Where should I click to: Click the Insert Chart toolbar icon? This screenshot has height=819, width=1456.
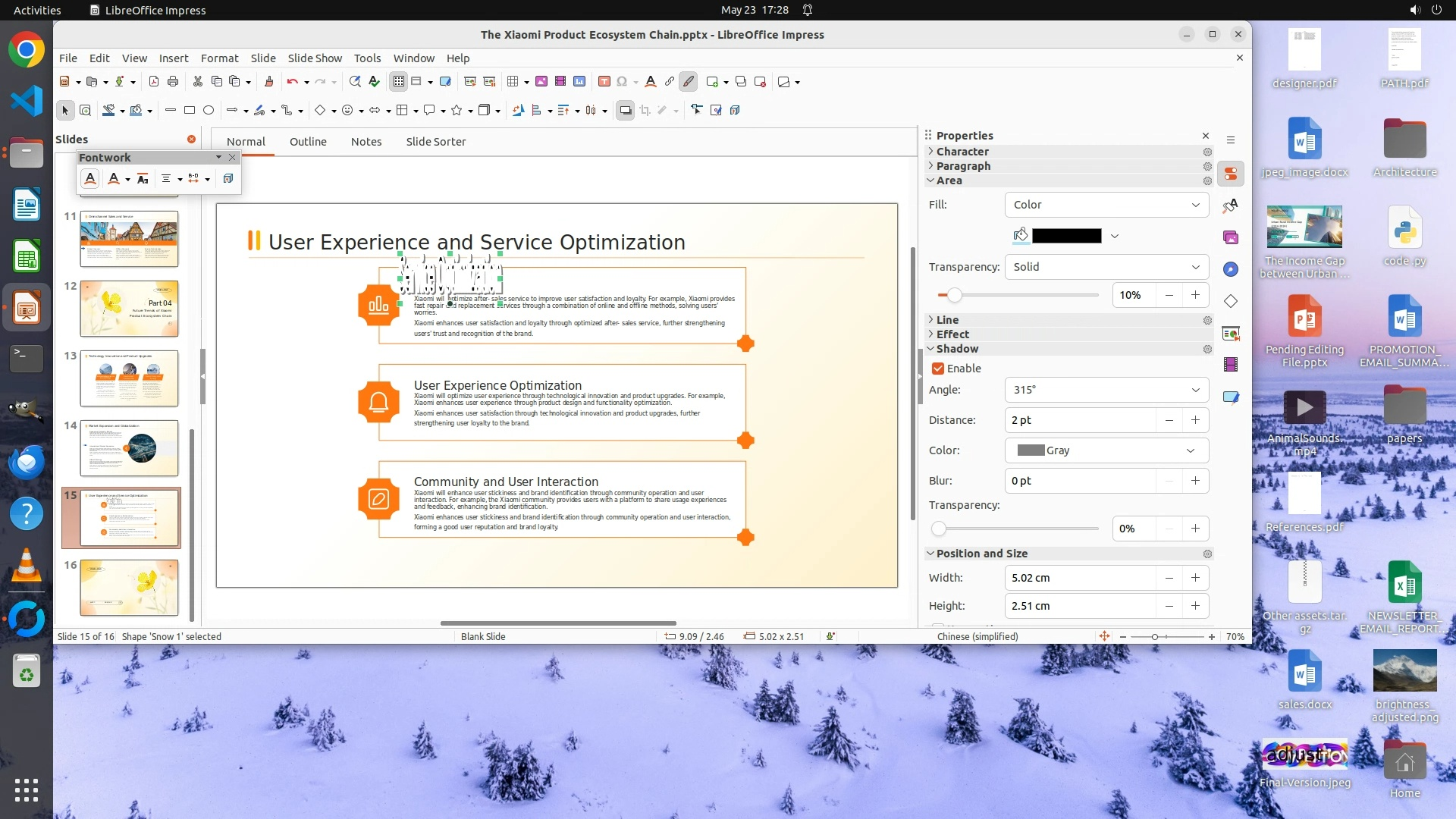click(x=579, y=82)
